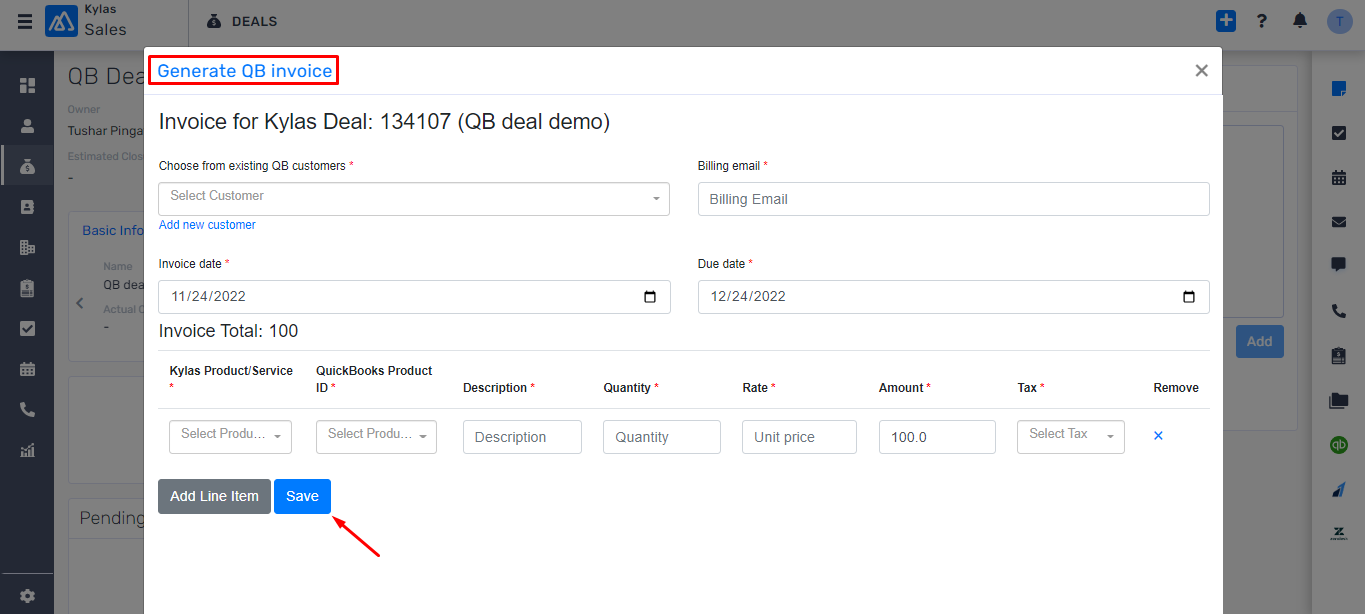Image resolution: width=1365 pixels, height=614 pixels.
Task: Click the invoice heading for Kylas Deal 134107
Action: click(x=384, y=122)
